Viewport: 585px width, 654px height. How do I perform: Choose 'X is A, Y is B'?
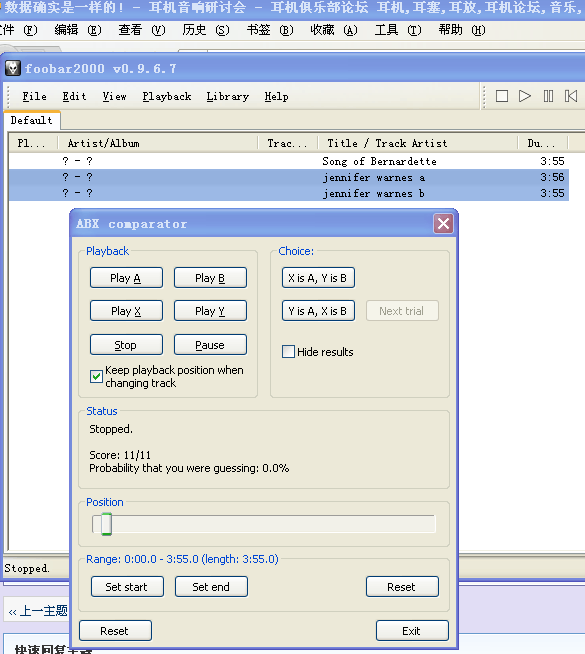pyautogui.click(x=318, y=278)
